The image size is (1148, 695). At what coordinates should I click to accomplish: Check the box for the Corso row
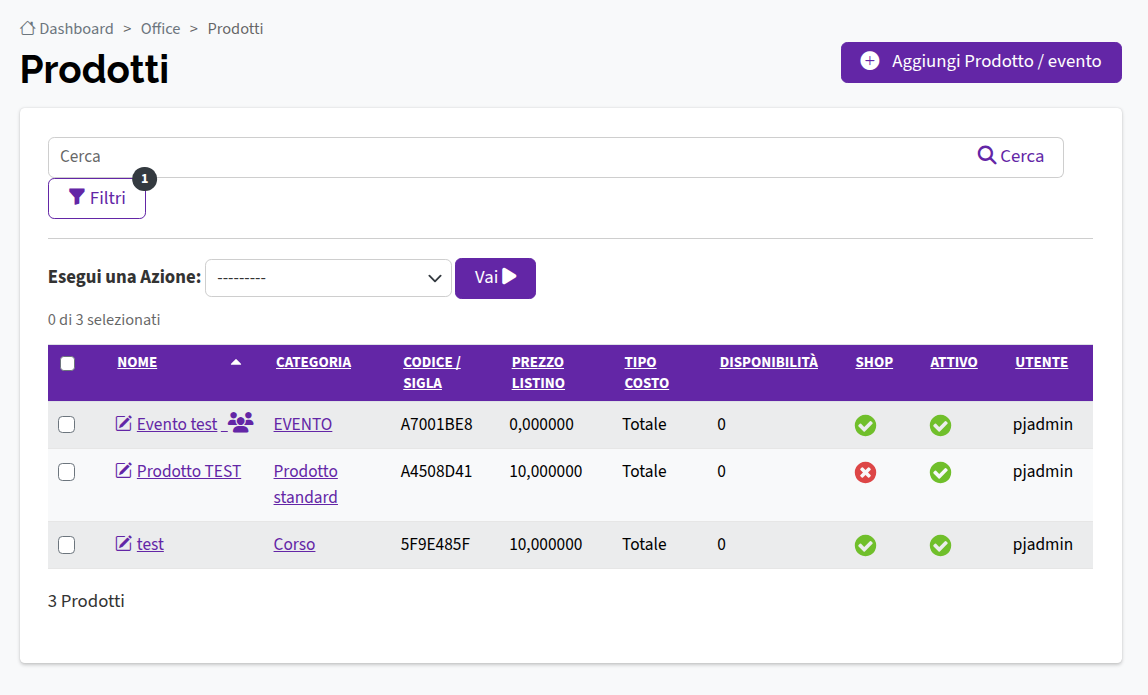[x=67, y=545]
